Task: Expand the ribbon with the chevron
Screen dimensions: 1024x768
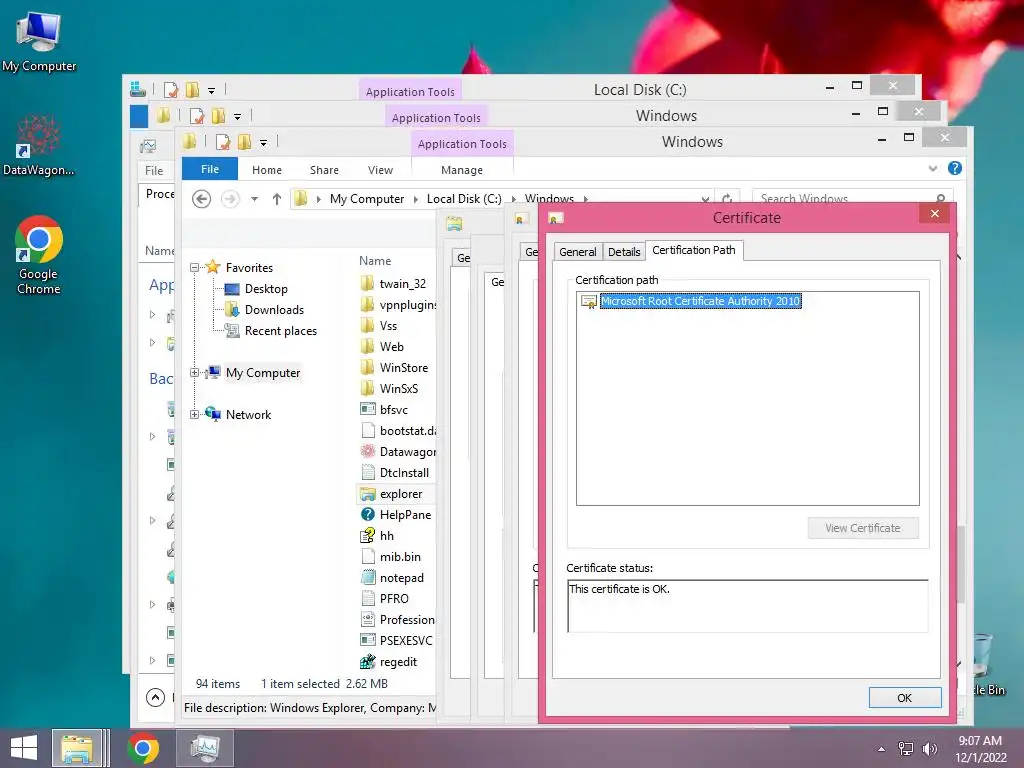Action: (933, 168)
